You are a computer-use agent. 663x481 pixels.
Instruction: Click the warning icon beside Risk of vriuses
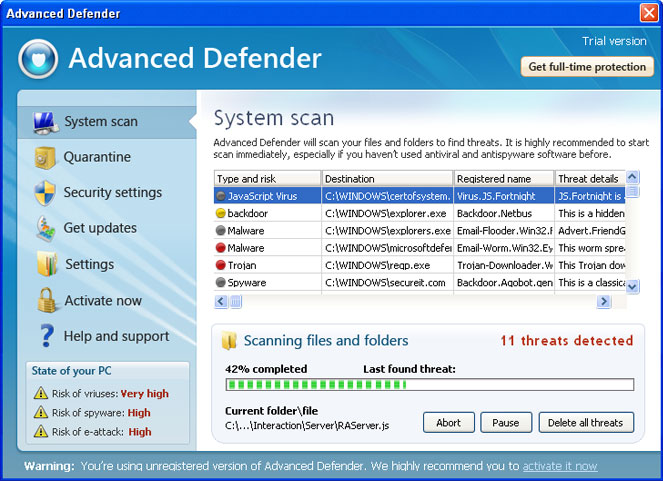(41, 393)
